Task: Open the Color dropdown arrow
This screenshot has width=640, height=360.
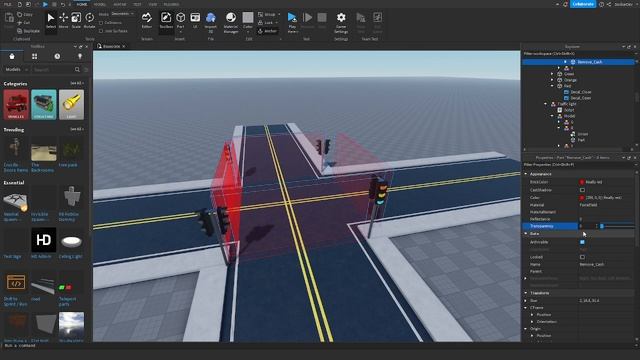Action: click(248, 31)
